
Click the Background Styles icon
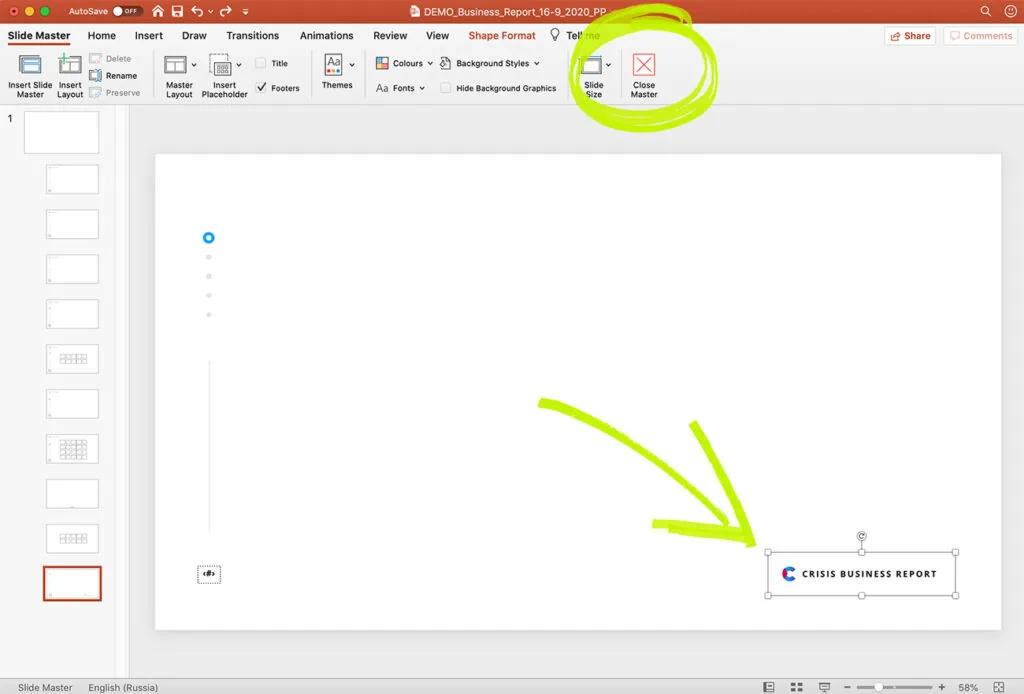pyautogui.click(x=445, y=63)
